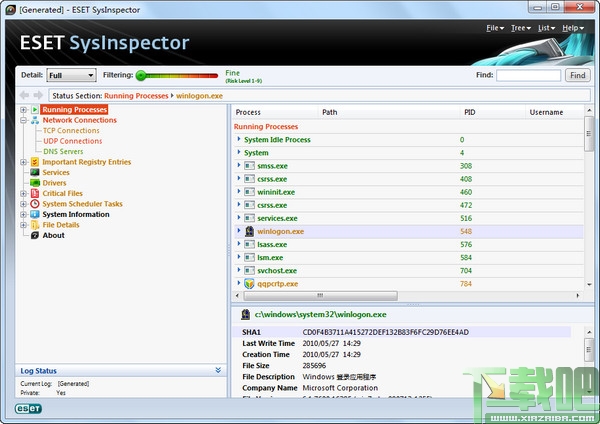Click the File Details icon
Screen dimensions: 600x424
pos(35,225)
